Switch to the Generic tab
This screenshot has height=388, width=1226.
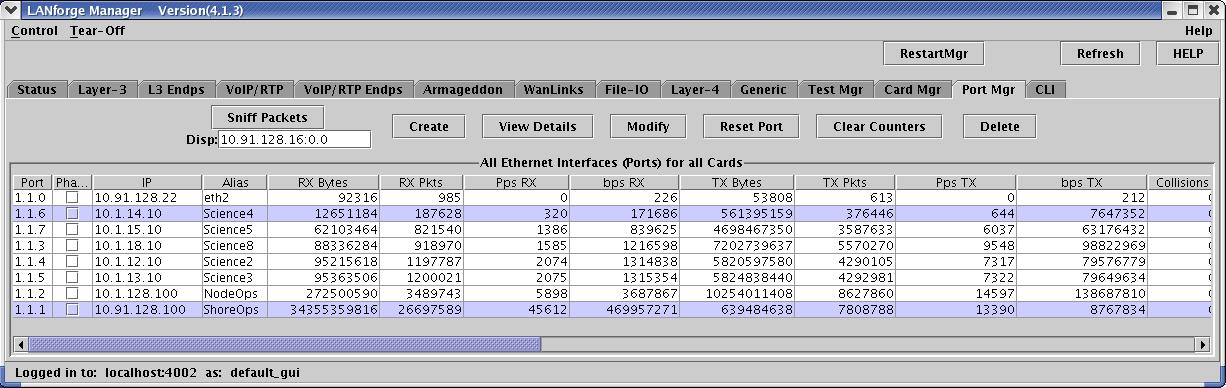click(764, 90)
